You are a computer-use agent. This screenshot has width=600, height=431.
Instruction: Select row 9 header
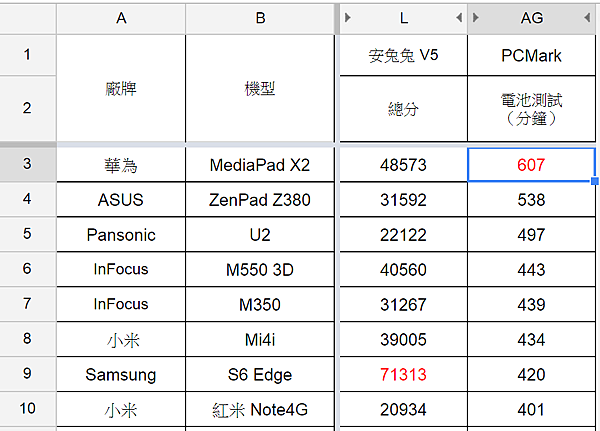pyautogui.click(x=28, y=374)
